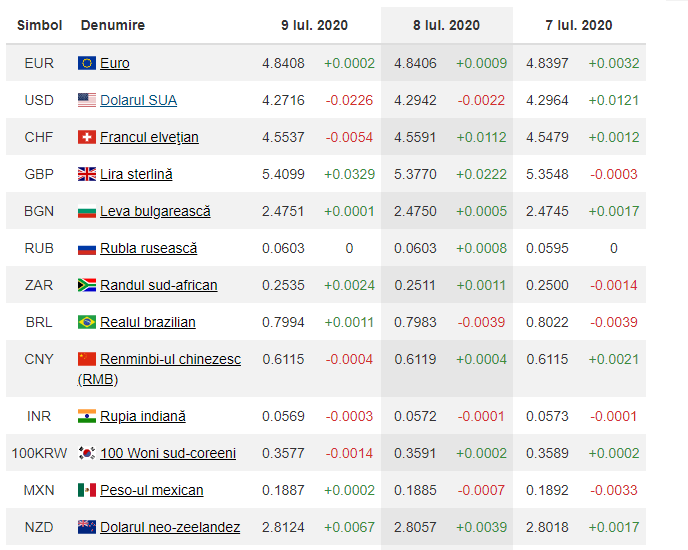Open the Lira sterlină link
Screen dimensions: 688x550
click(x=136, y=174)
